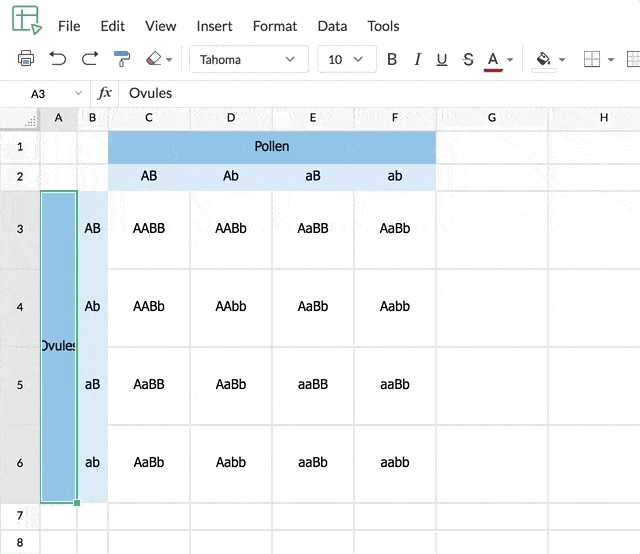The height and width of the screenshot is (554, 640).
Task: Toggle underline formatting
Action: coord(442,59)
